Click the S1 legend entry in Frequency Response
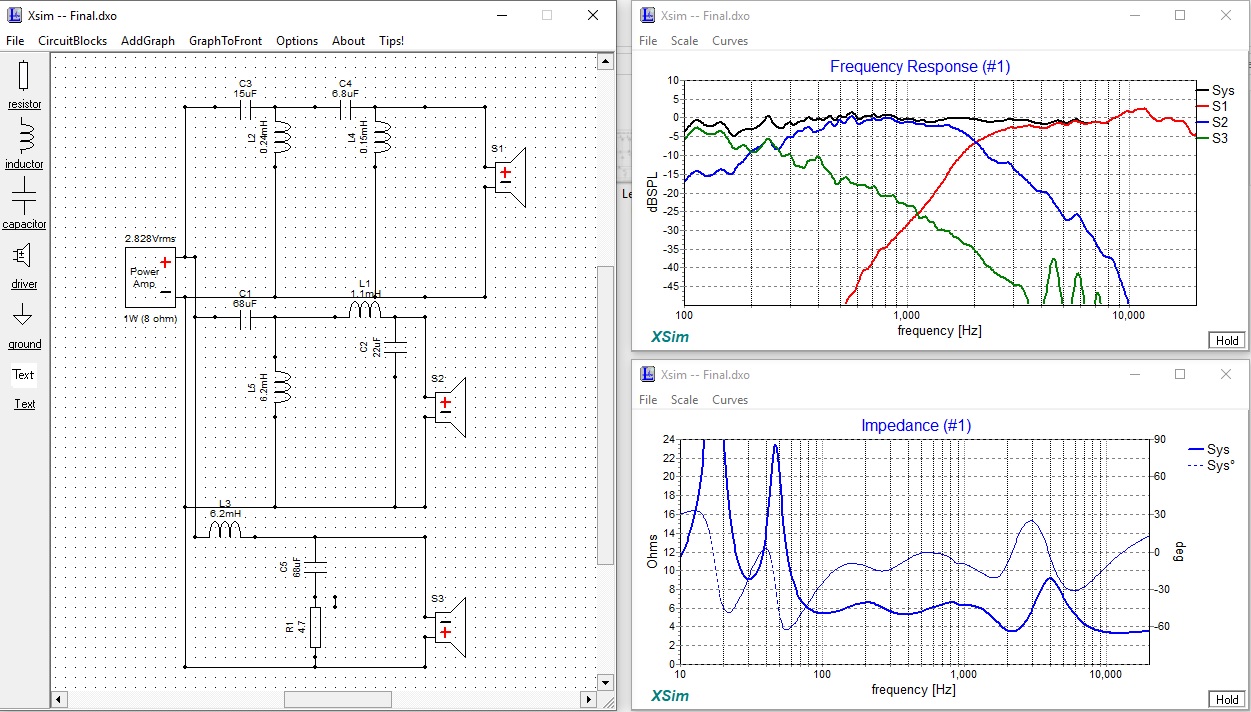 1212,106
